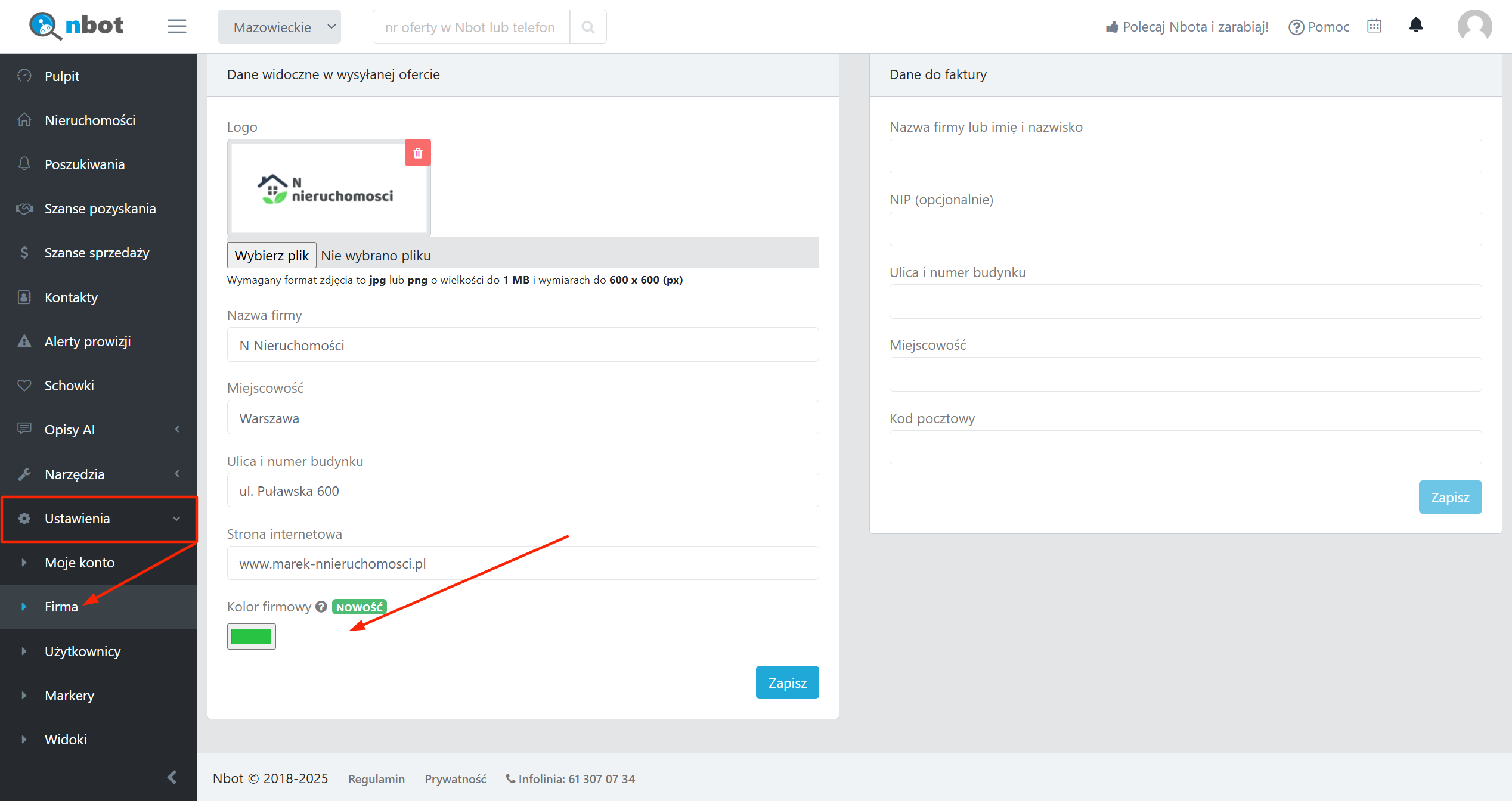
Task: Click the N nieruchomosci logo thumbnail
Action: click(329, 188)
